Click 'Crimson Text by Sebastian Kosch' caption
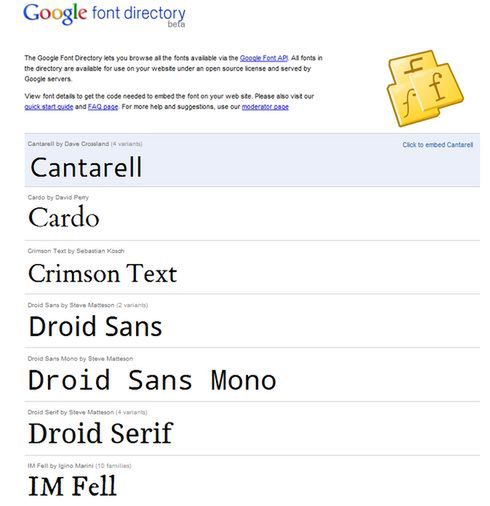Image resolution: width=490 pixels, height=506 pixels. click(x=76, y=251)
